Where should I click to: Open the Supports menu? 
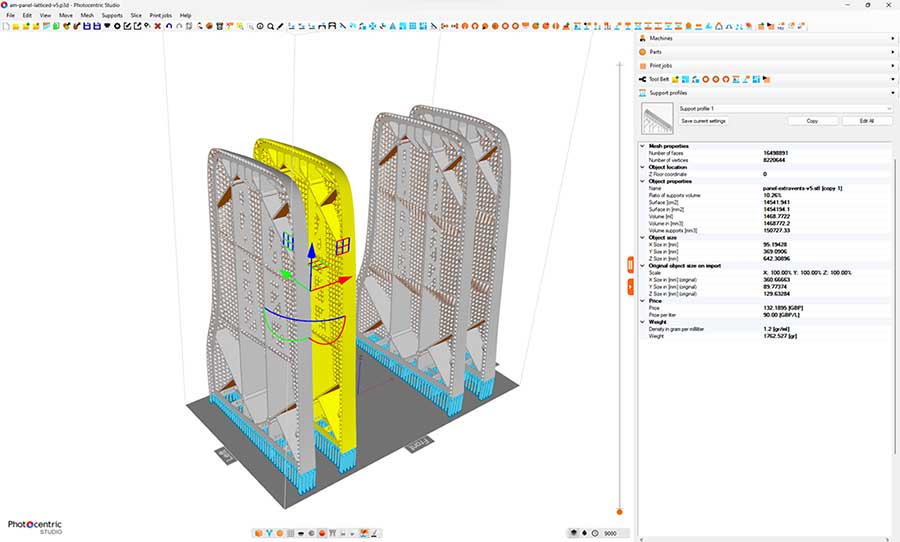click(112, 16)
